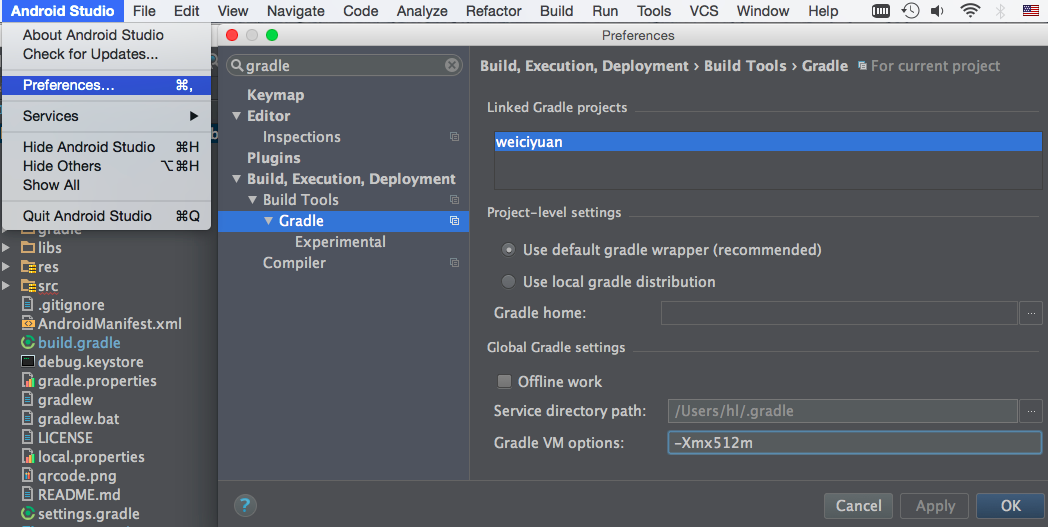Collapse the Editor settings group

pyautogui.click(x=237, y=116)
